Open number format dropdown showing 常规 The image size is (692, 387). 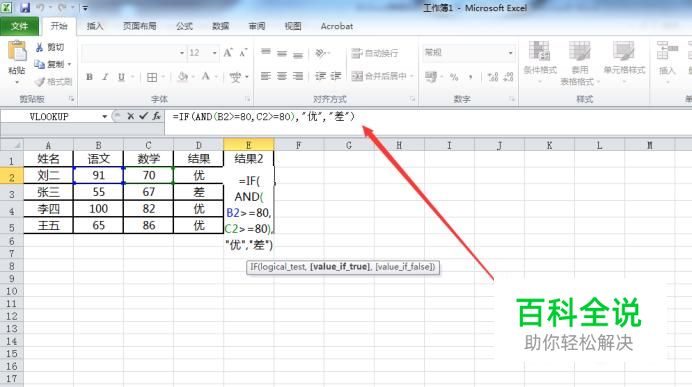tap(510, 53)
